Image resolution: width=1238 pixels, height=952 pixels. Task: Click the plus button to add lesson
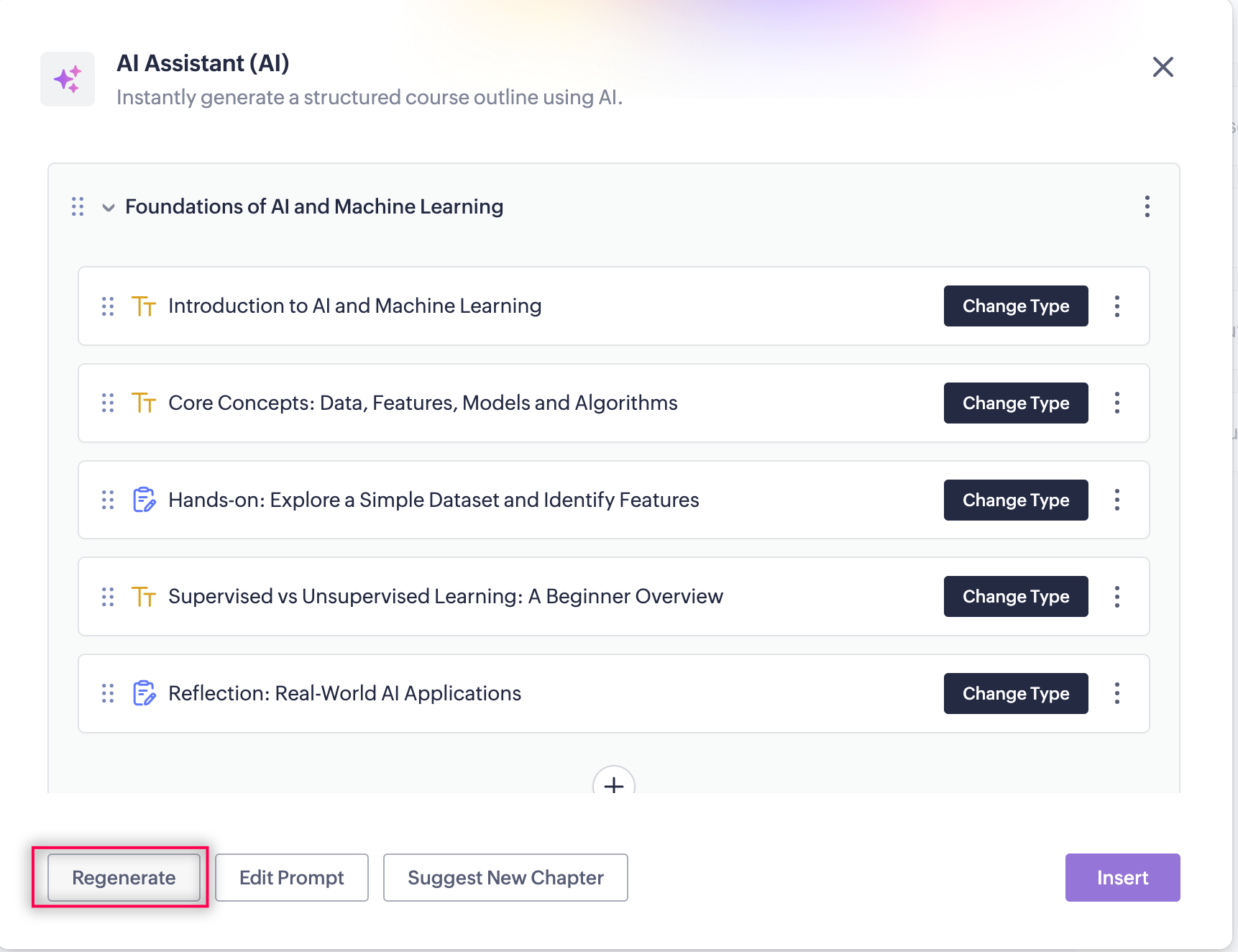(x=613, y=784)
